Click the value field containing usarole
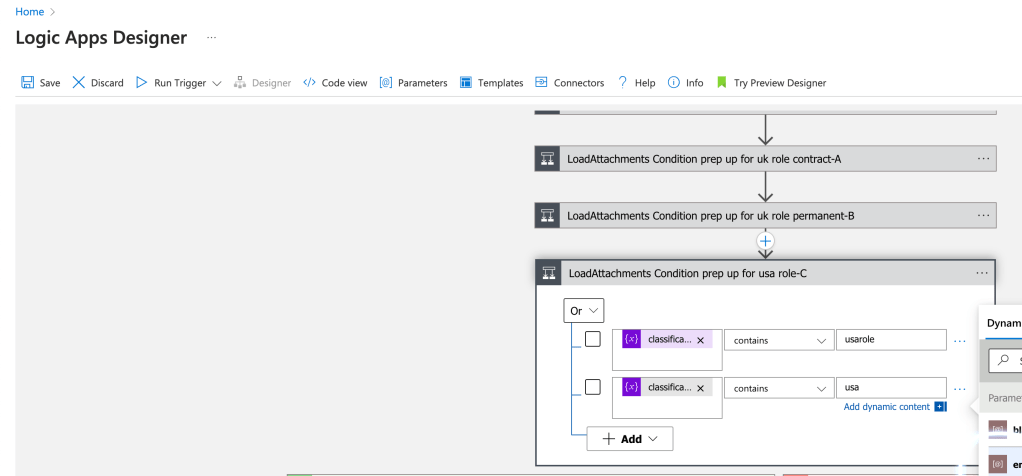This screenshot has height=476, width=1022. click(891, 340)
